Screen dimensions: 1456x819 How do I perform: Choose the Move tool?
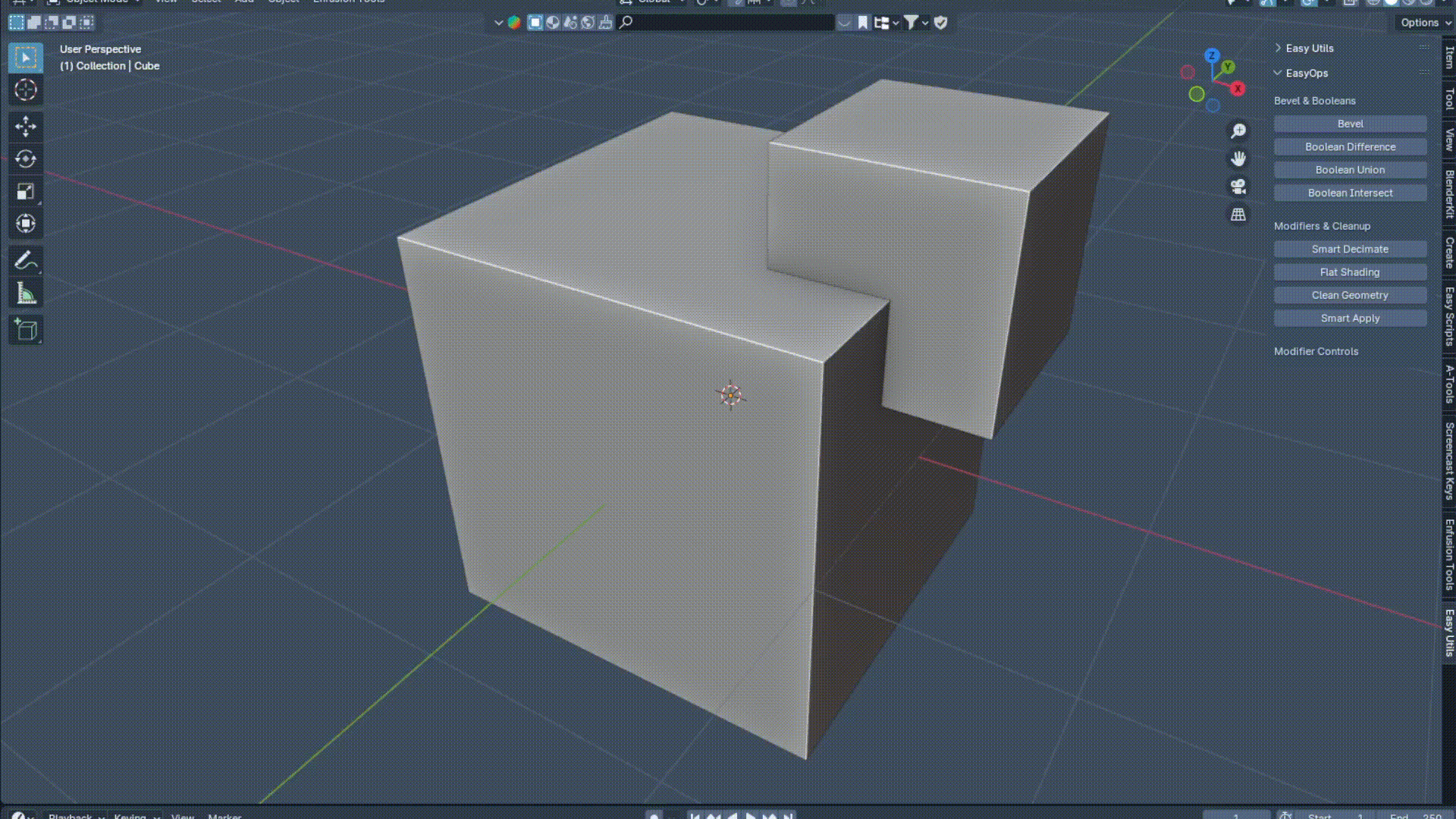pyautogui.click(x=26, y=126)
